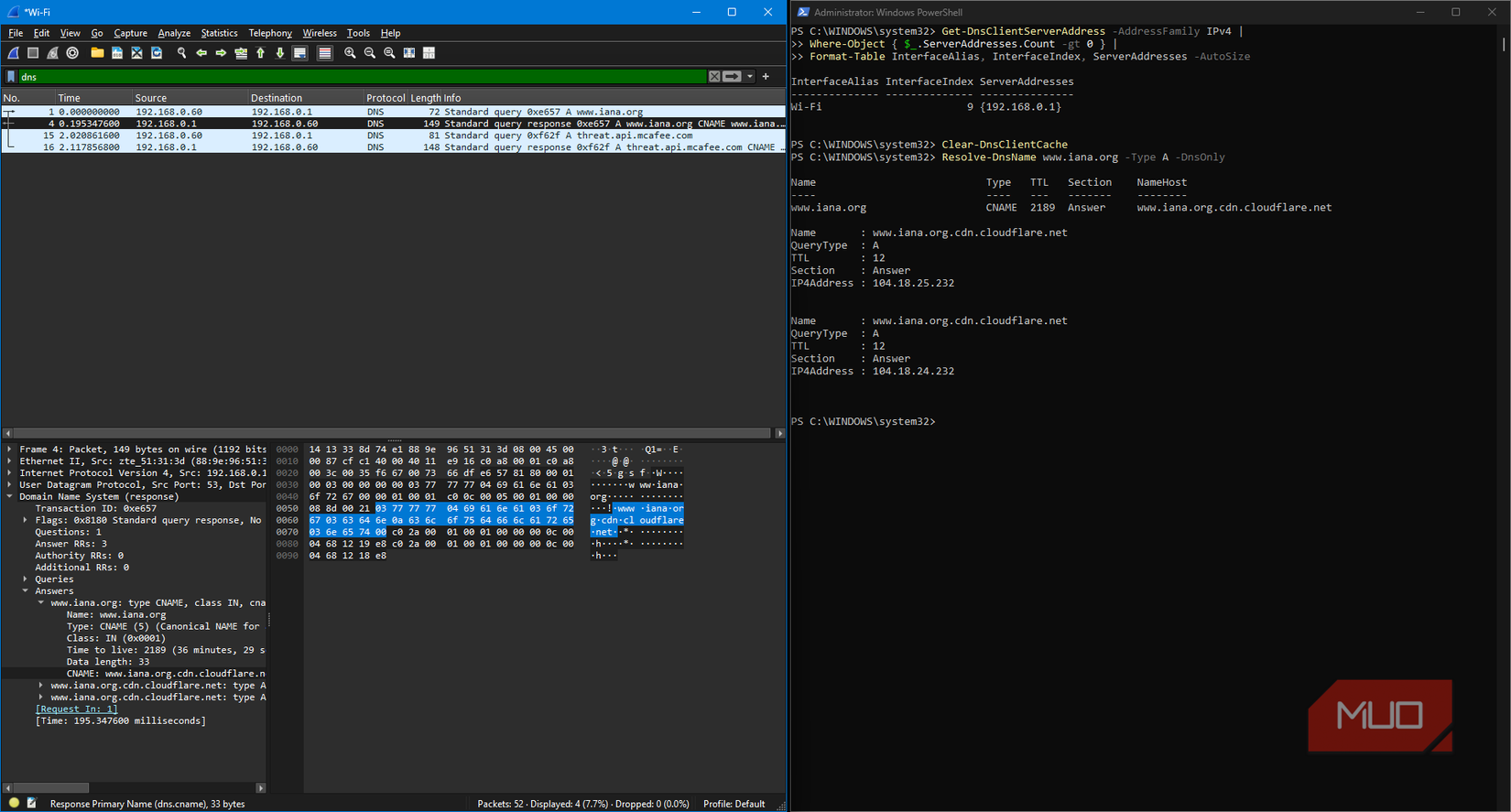Toggle packet list colorization
1511x812 pixels.
324,53
